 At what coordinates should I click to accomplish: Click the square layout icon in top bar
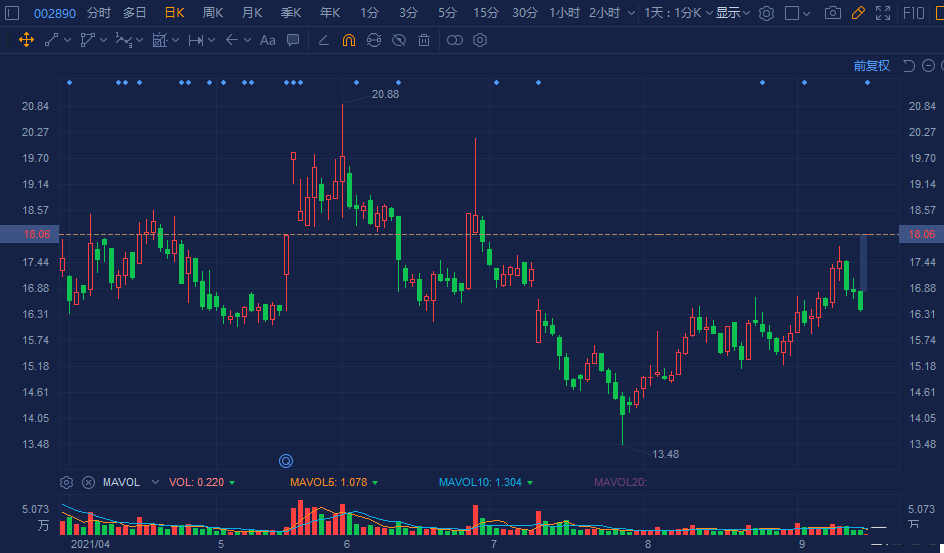pyautogui.click(x=792, y=13)
